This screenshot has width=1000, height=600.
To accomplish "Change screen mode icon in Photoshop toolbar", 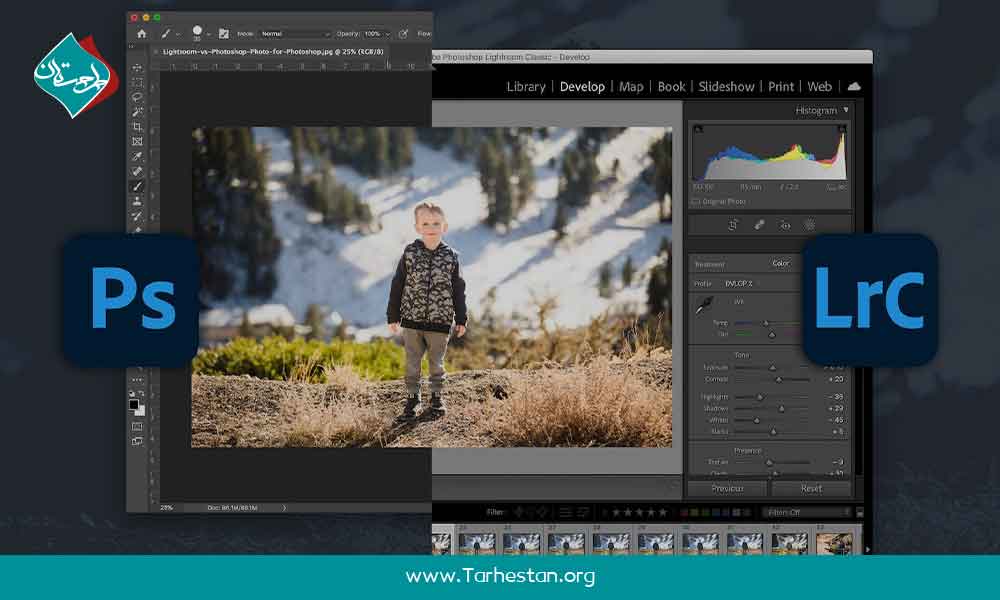I will coord(137,441).
